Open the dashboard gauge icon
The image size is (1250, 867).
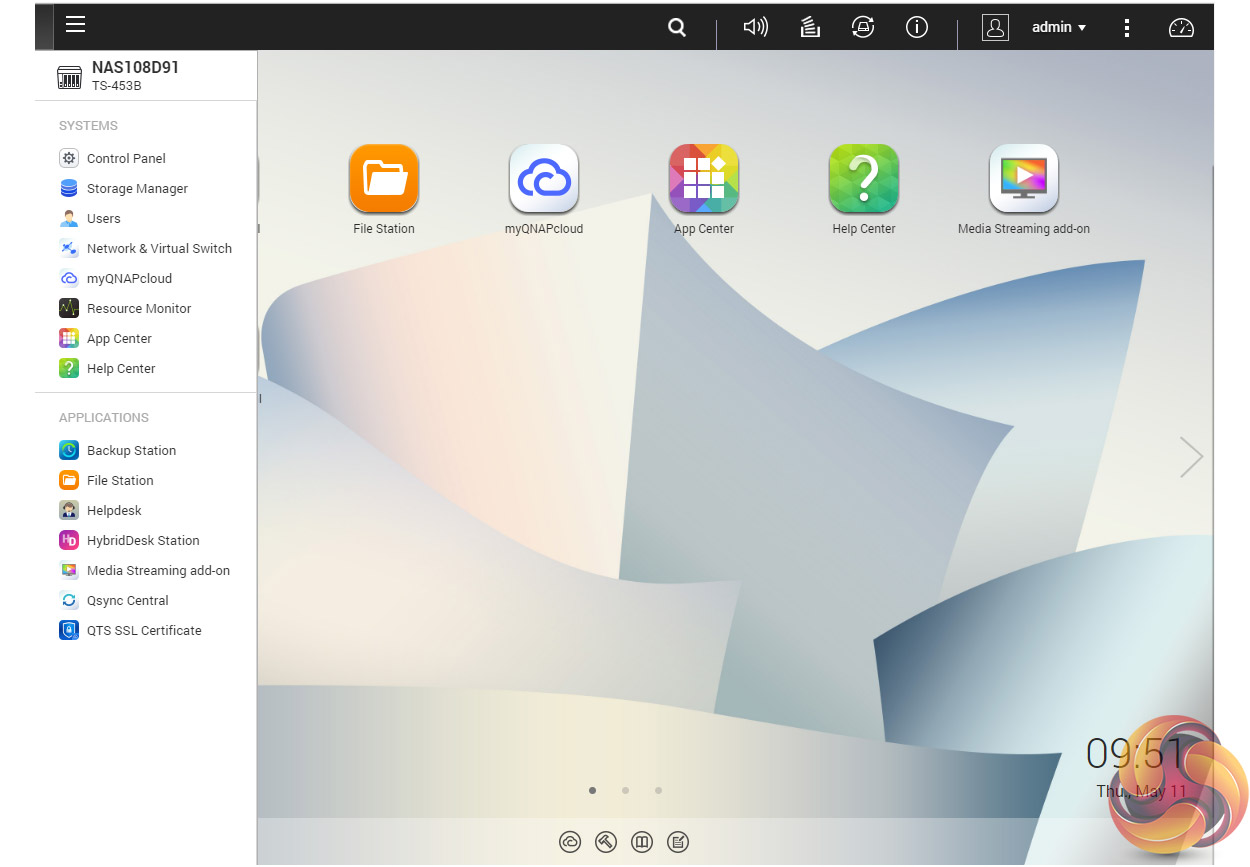click(1182, 28)
